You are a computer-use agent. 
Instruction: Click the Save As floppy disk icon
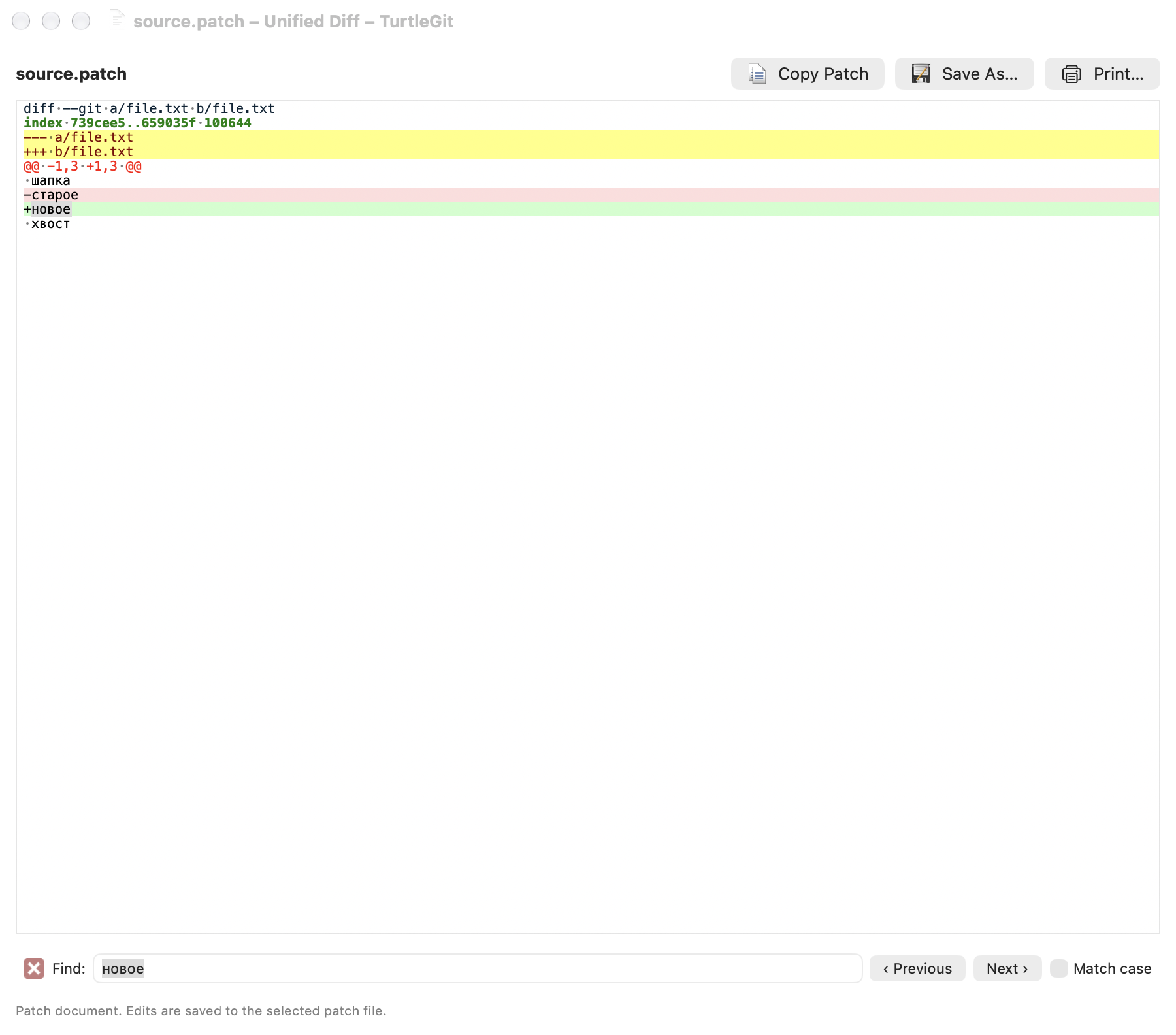pos(921,74)
